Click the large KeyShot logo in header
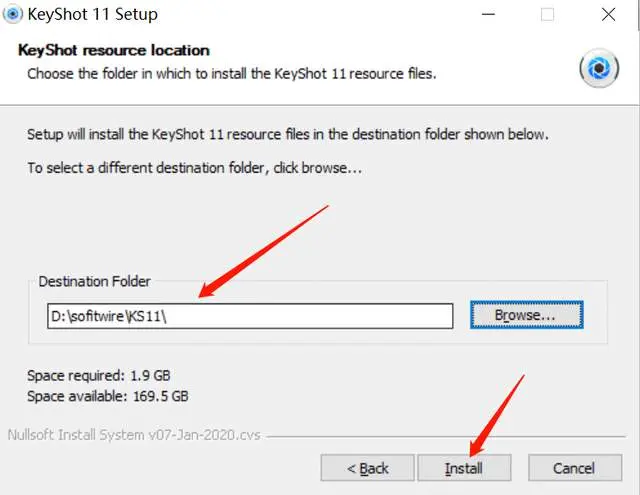This screenshot has width=640, height=495. click(x=599, y=68)
